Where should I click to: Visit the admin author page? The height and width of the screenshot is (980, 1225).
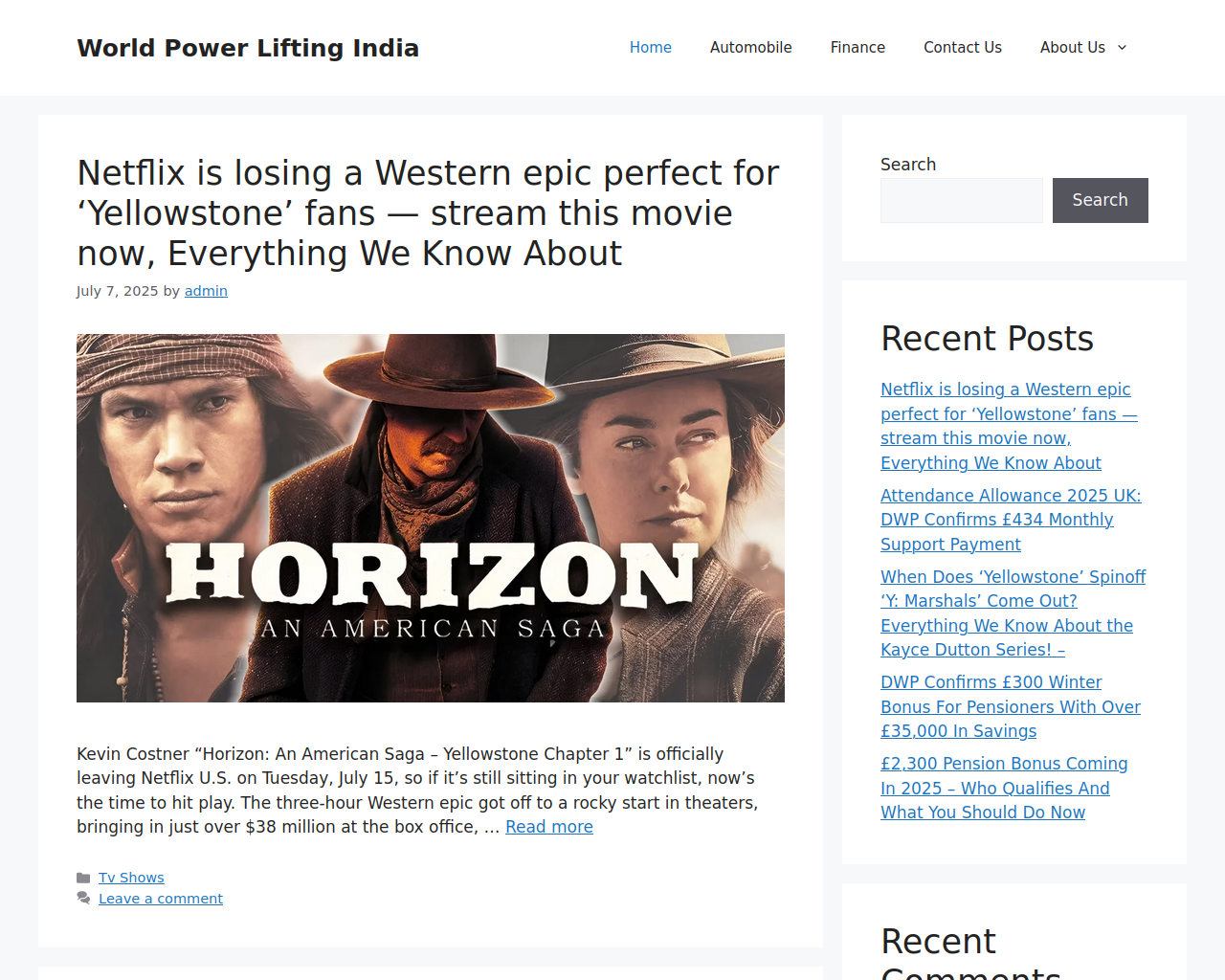click(x=206, y=291)
